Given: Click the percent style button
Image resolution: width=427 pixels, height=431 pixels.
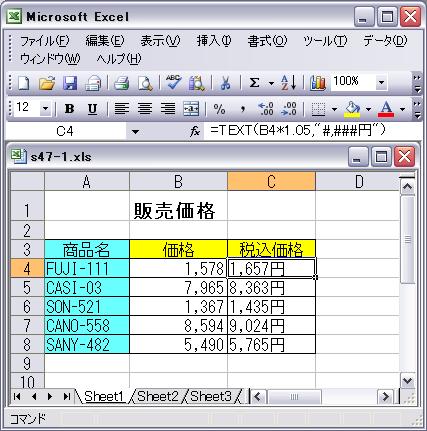Looking at the screenshot, I should [x=219, y=109].
